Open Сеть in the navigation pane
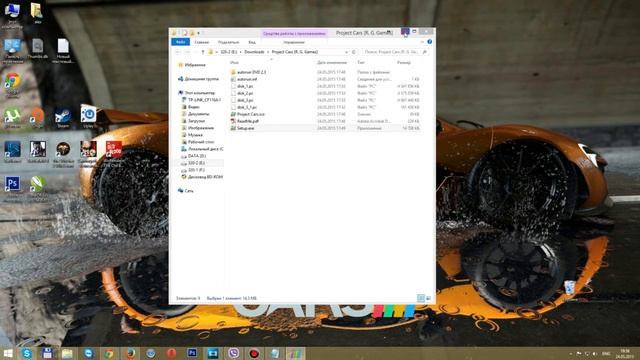Viewport: 640px width, 360px height. [186, 191]
